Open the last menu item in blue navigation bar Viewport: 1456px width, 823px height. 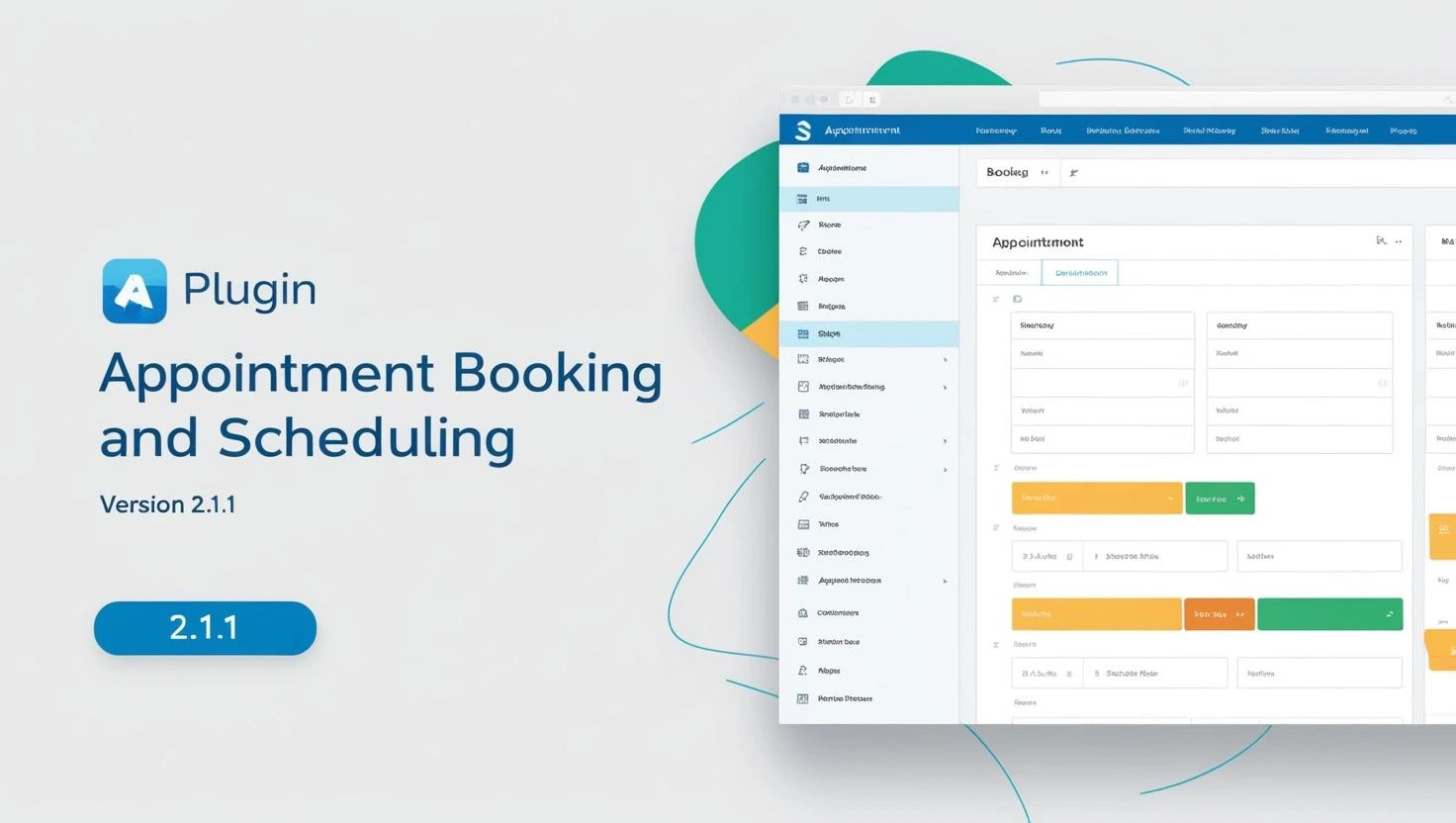(x=1403, y=131)
